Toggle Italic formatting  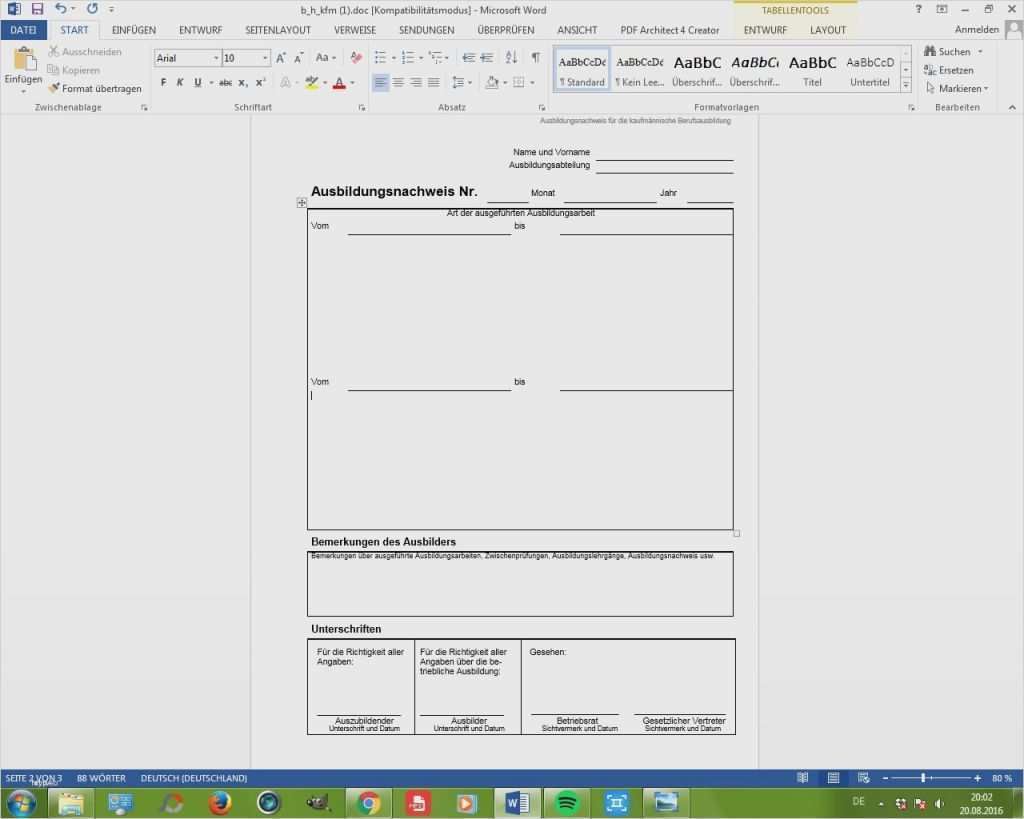click(x=179, y=81)
